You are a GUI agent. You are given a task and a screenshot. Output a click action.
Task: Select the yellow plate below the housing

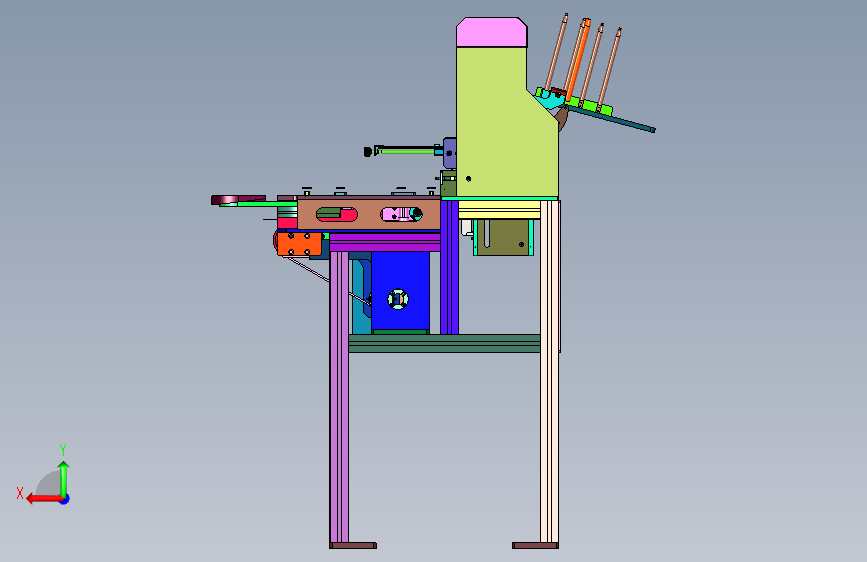(x=499, y=210)
